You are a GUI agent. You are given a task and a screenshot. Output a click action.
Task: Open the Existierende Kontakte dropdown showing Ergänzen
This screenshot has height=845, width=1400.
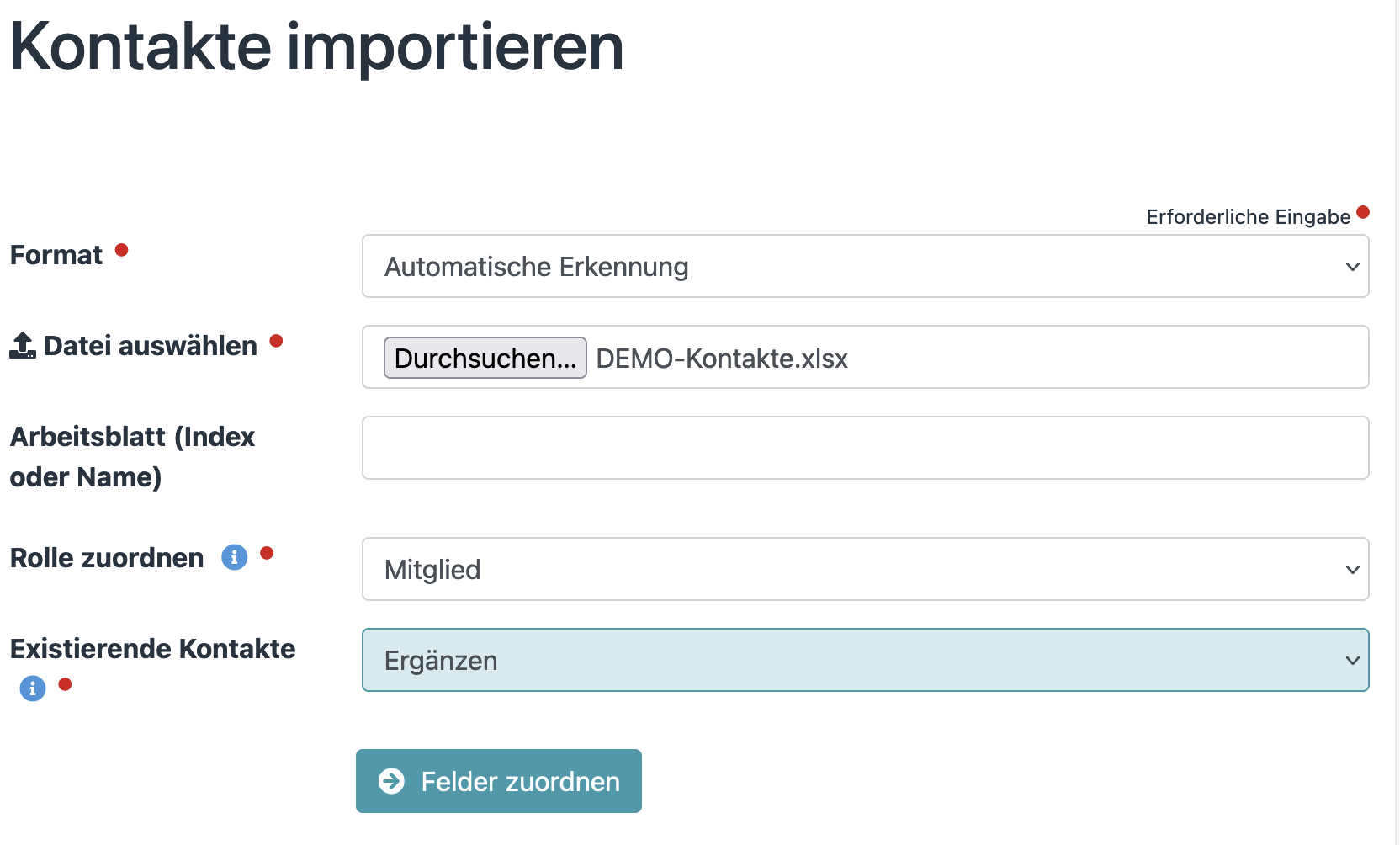pyautogui.click(x=865, y=661)
